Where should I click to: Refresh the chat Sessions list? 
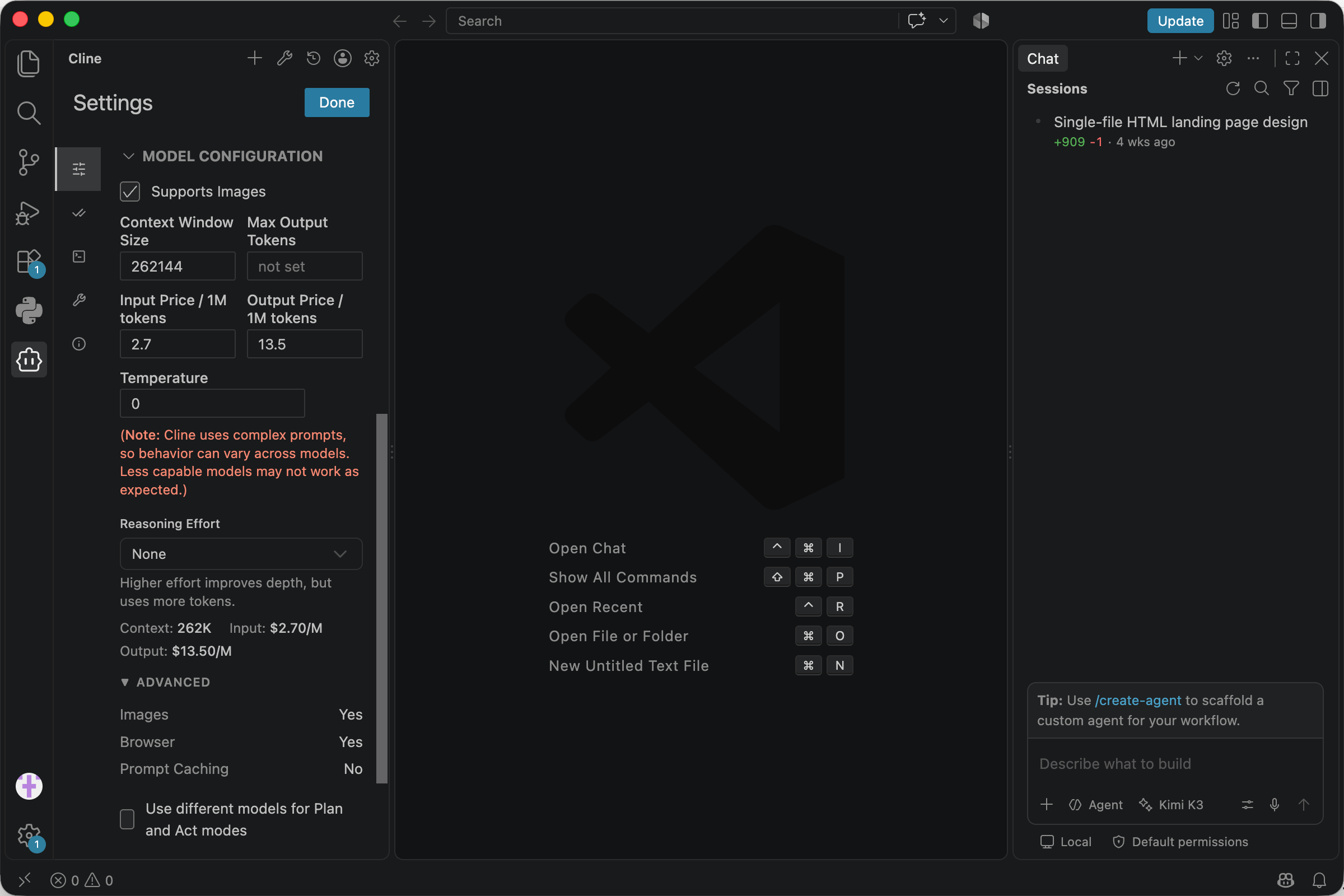point(1233,88)
